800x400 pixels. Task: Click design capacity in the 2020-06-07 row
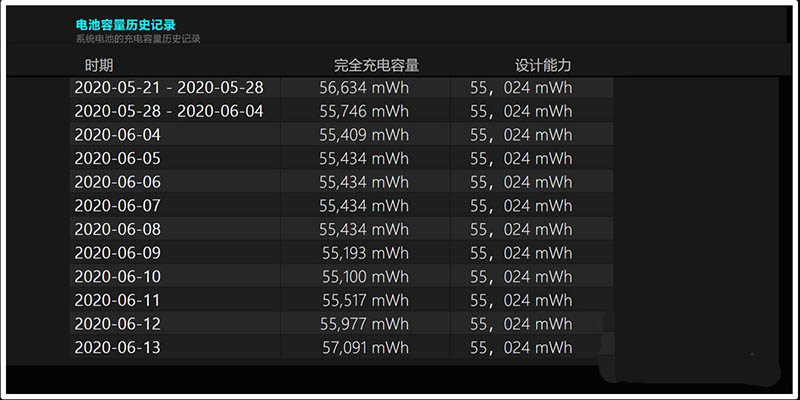(x=521, y=206)
